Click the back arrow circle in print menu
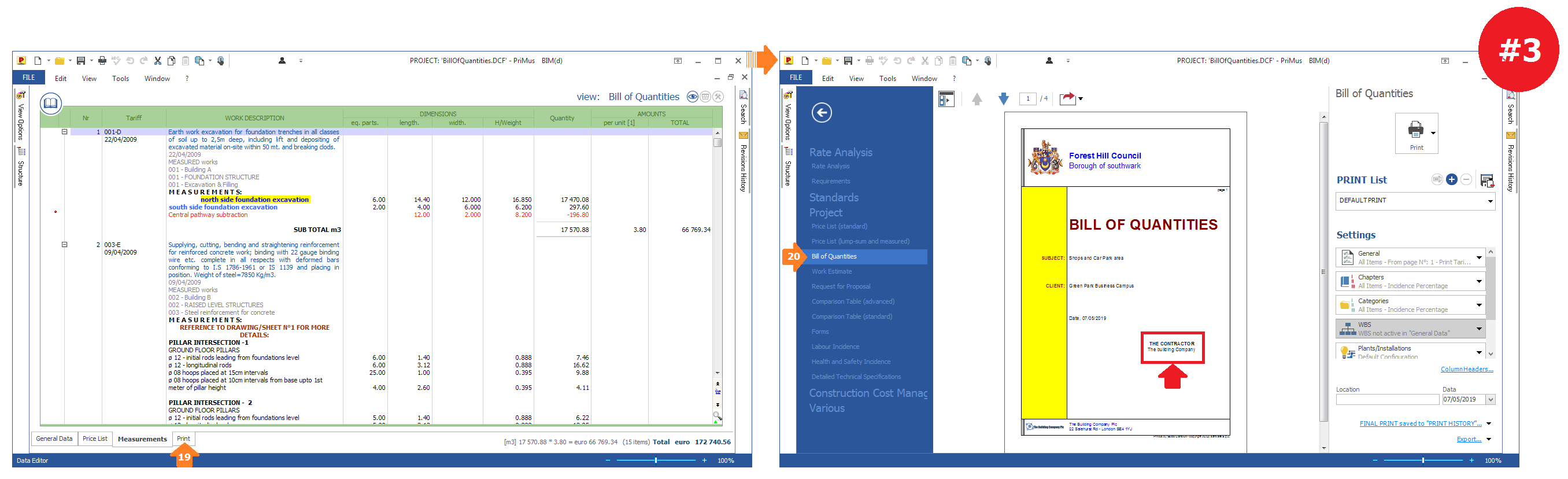Screen dimensions: 1568x479 (822, 112)
